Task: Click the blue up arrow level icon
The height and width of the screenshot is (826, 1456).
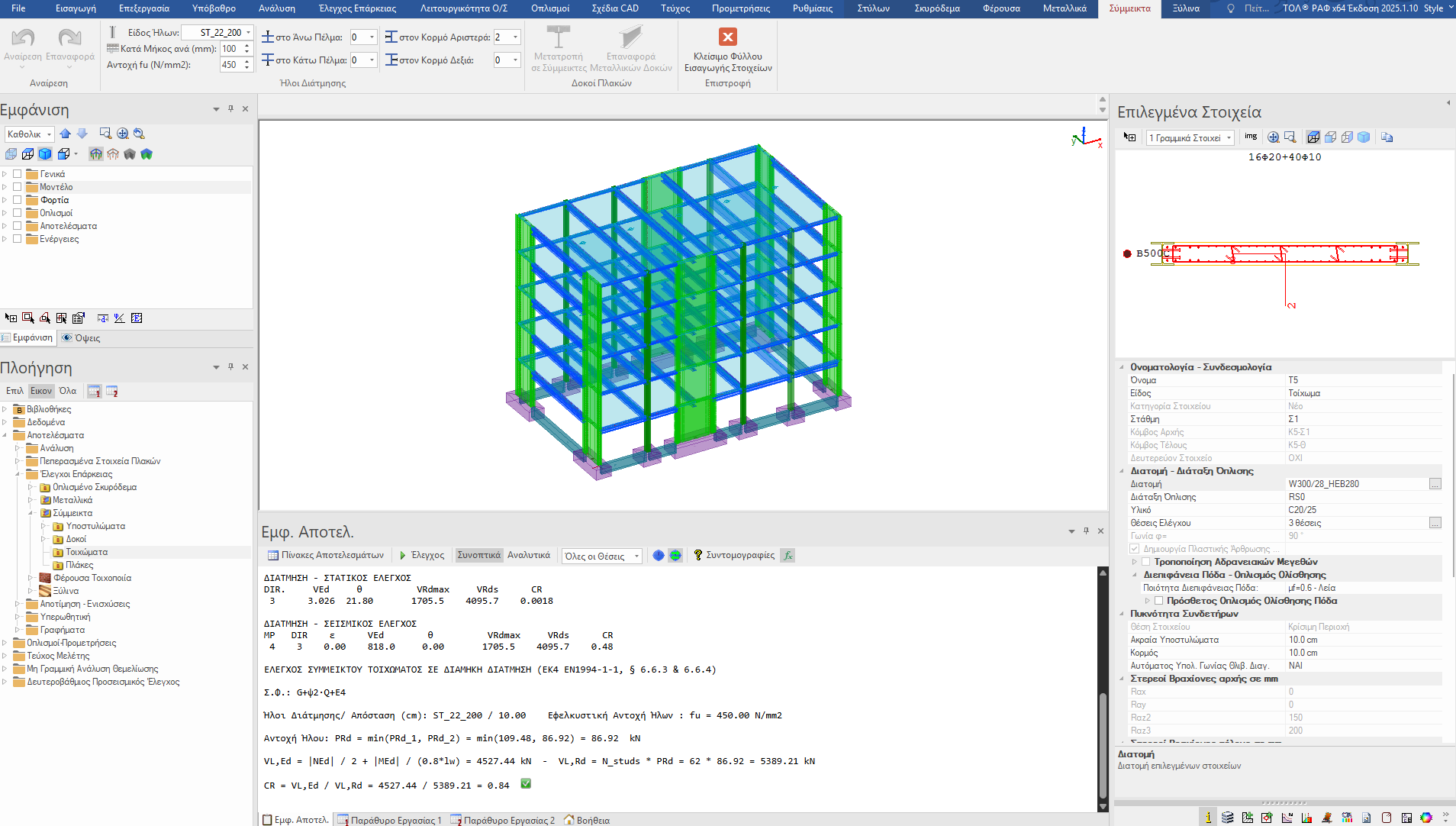Action: coord(66,134)
